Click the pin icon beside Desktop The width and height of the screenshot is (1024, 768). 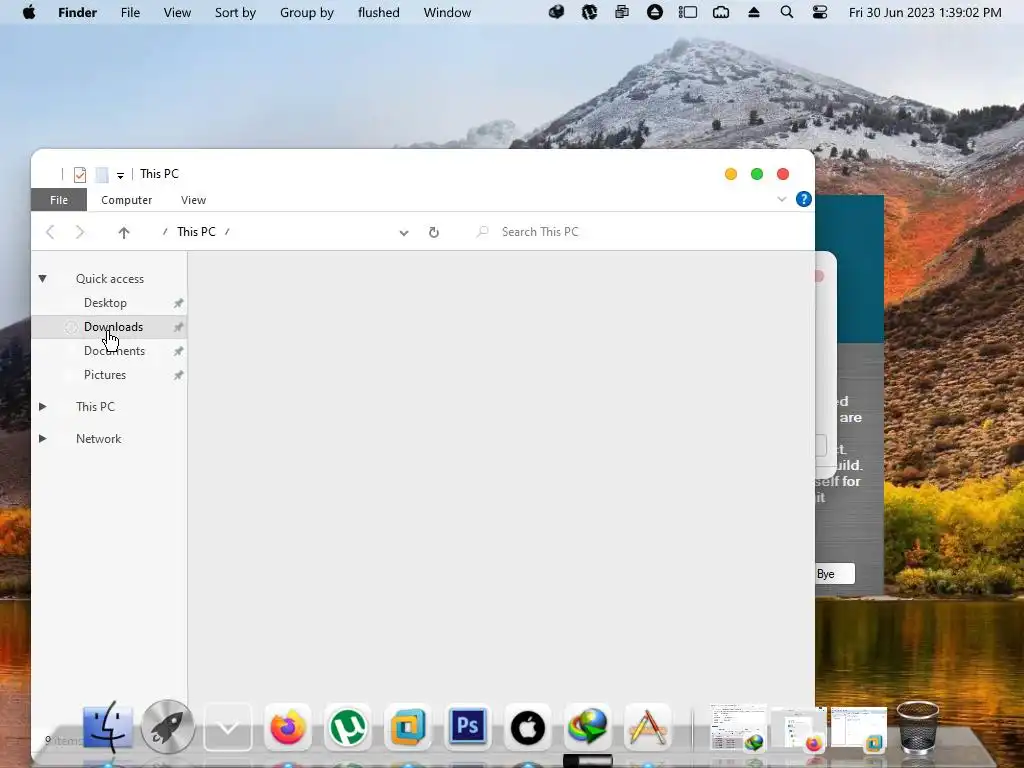[178, 303]
